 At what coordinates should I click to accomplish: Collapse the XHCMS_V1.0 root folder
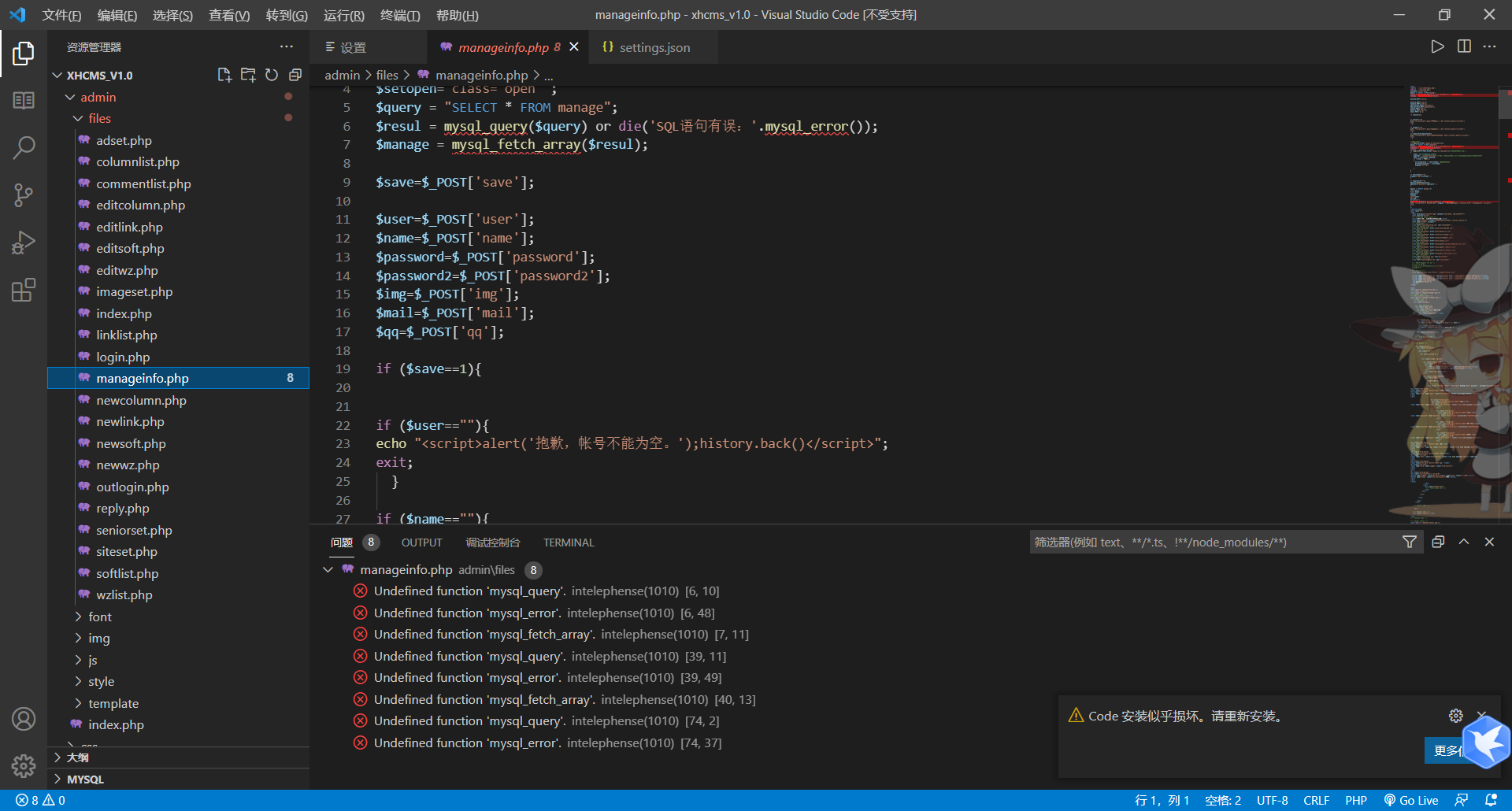(x=57, y=75)
